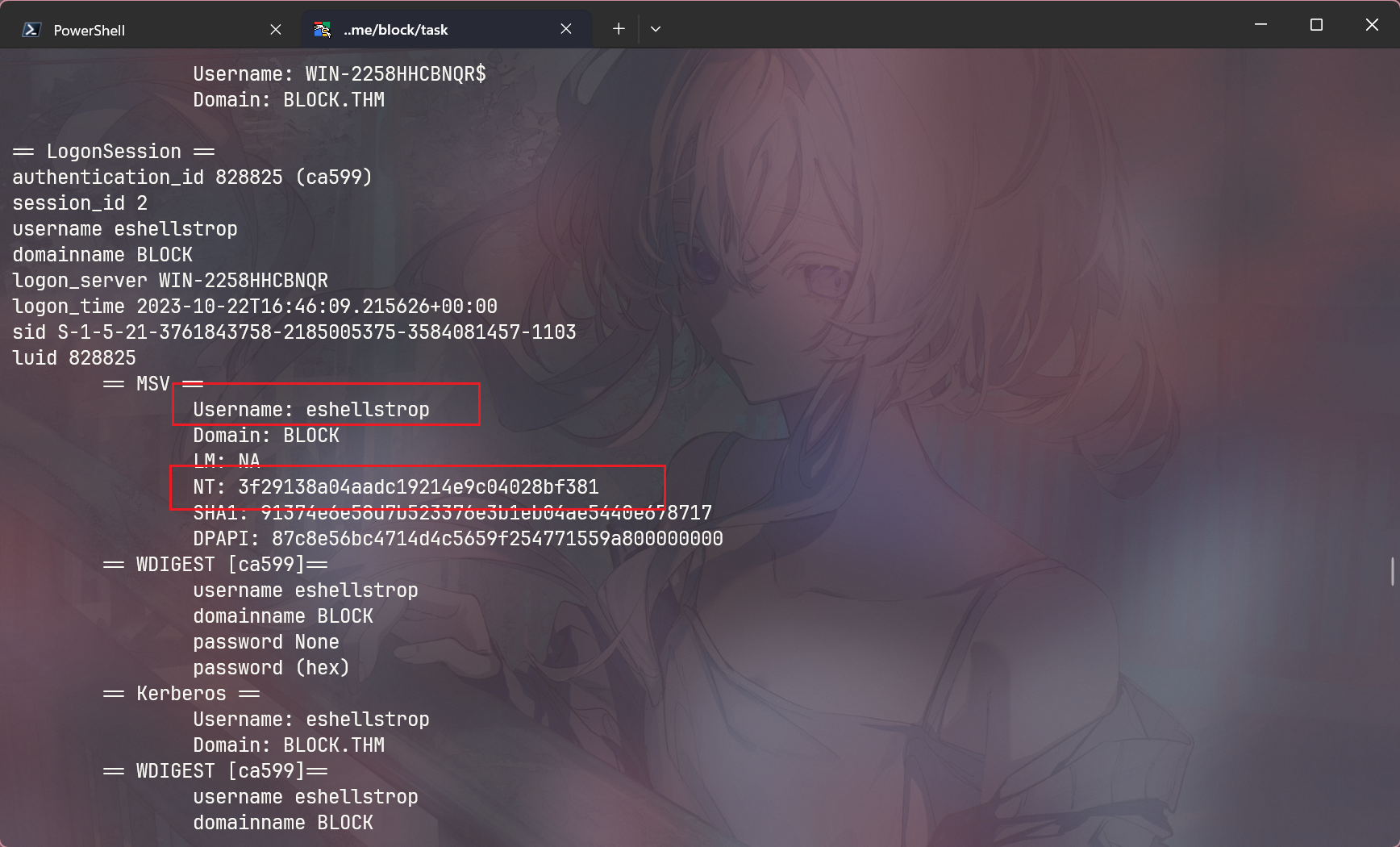Click the authentication_id 828825 line
The width and height of the screenshot is (1400, 847).
click(x=192, y=177)
